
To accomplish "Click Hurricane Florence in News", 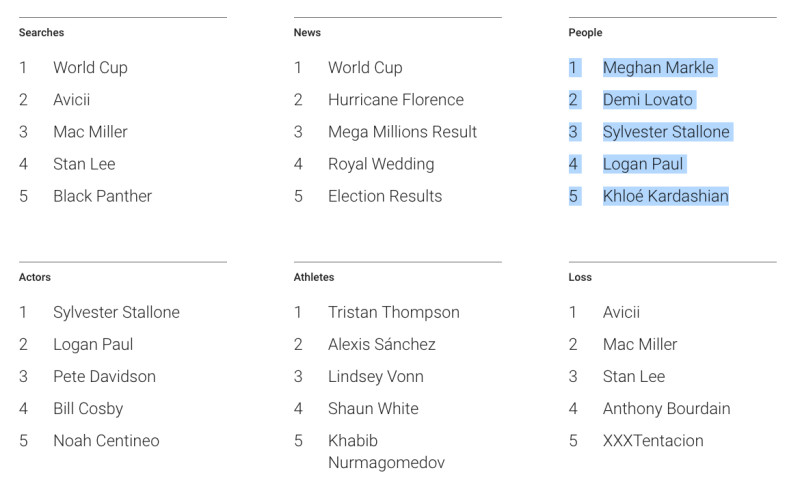I will [396, 100].
